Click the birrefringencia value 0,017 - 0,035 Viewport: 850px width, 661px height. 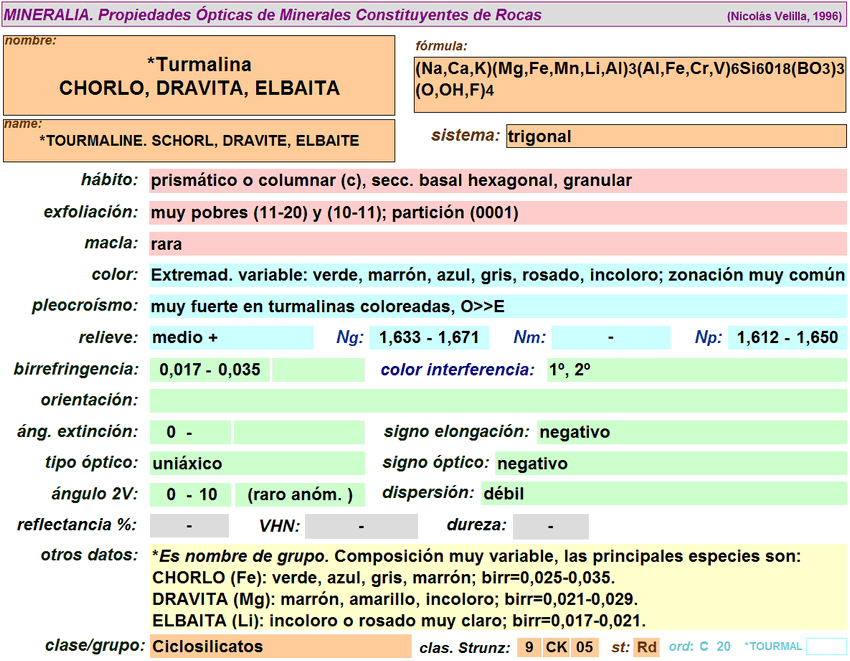coord(210,370)
